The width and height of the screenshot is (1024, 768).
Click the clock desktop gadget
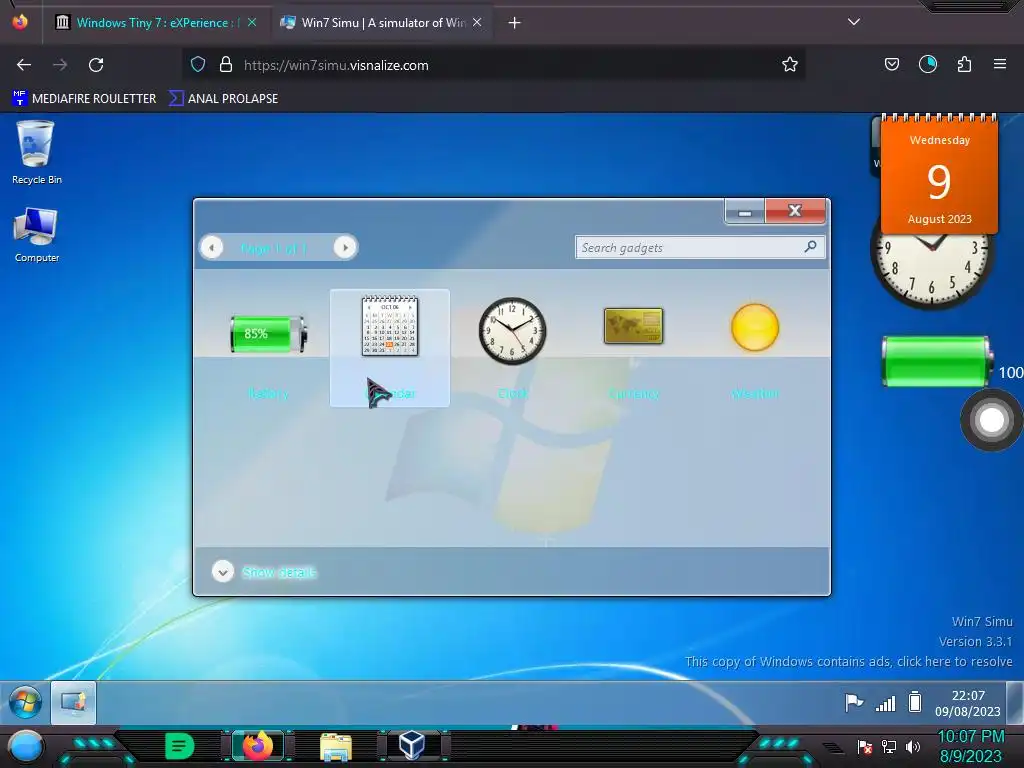931,271
